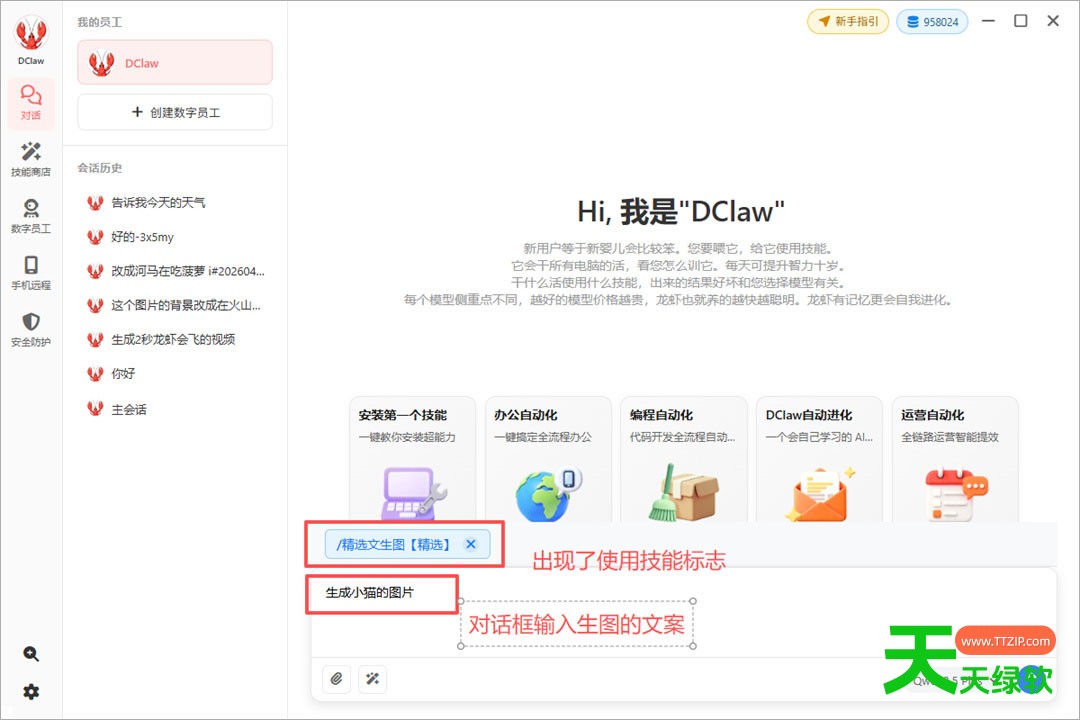Open the 对话 chat section
Viewport: 1080px width, 720px height.
click(31, 102)
